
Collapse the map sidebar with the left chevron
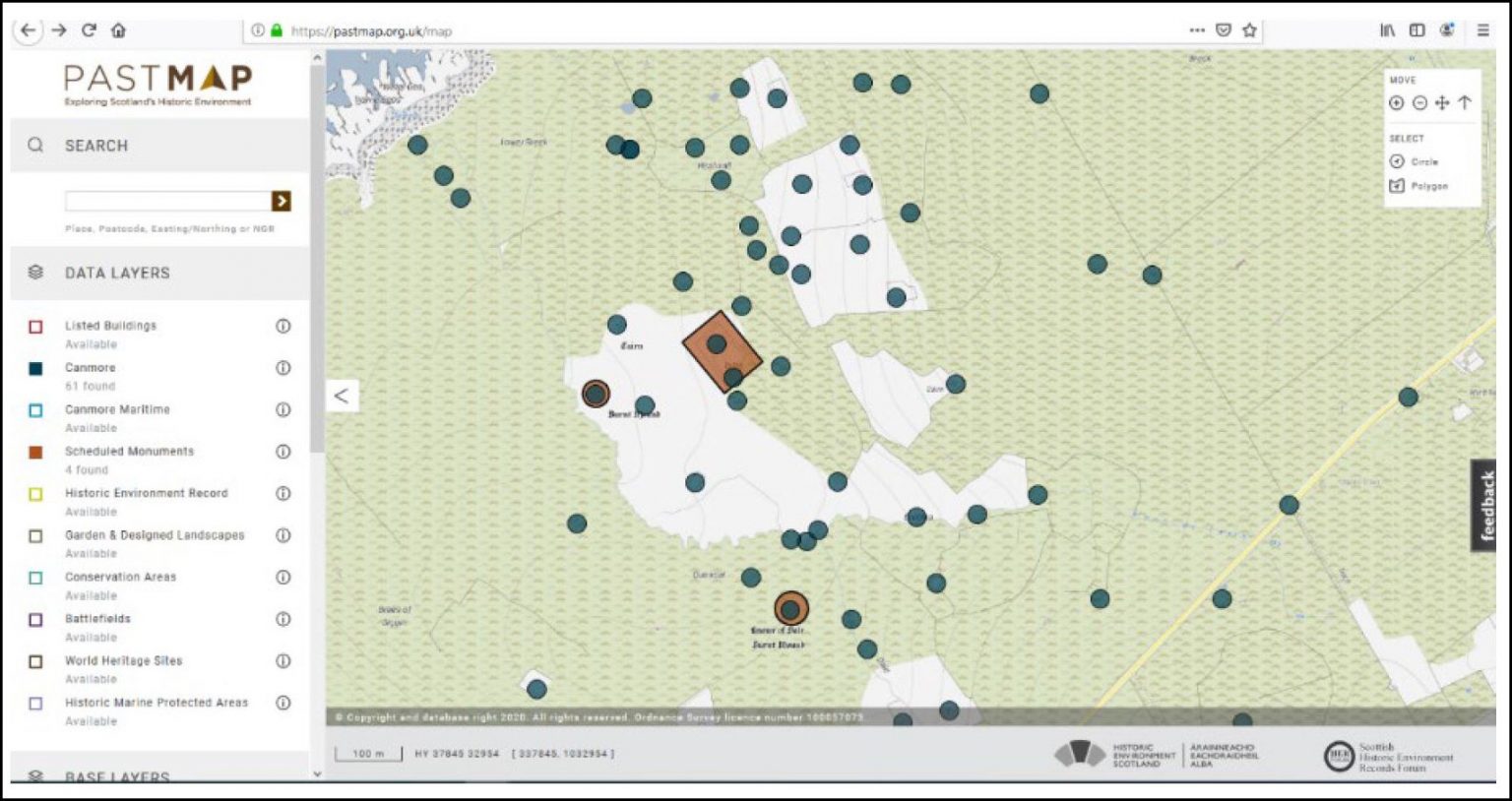coord(342,396)
